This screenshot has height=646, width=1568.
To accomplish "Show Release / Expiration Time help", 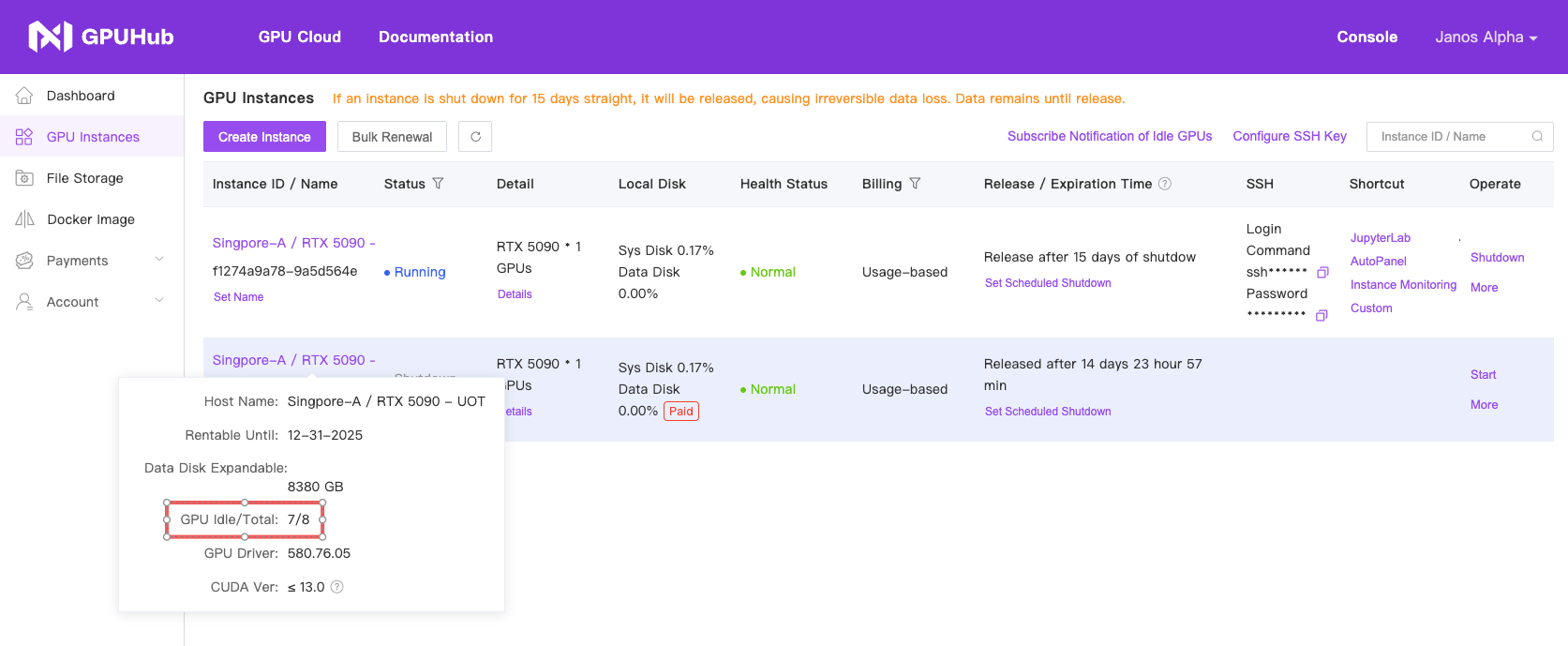I will (1165, 184).
